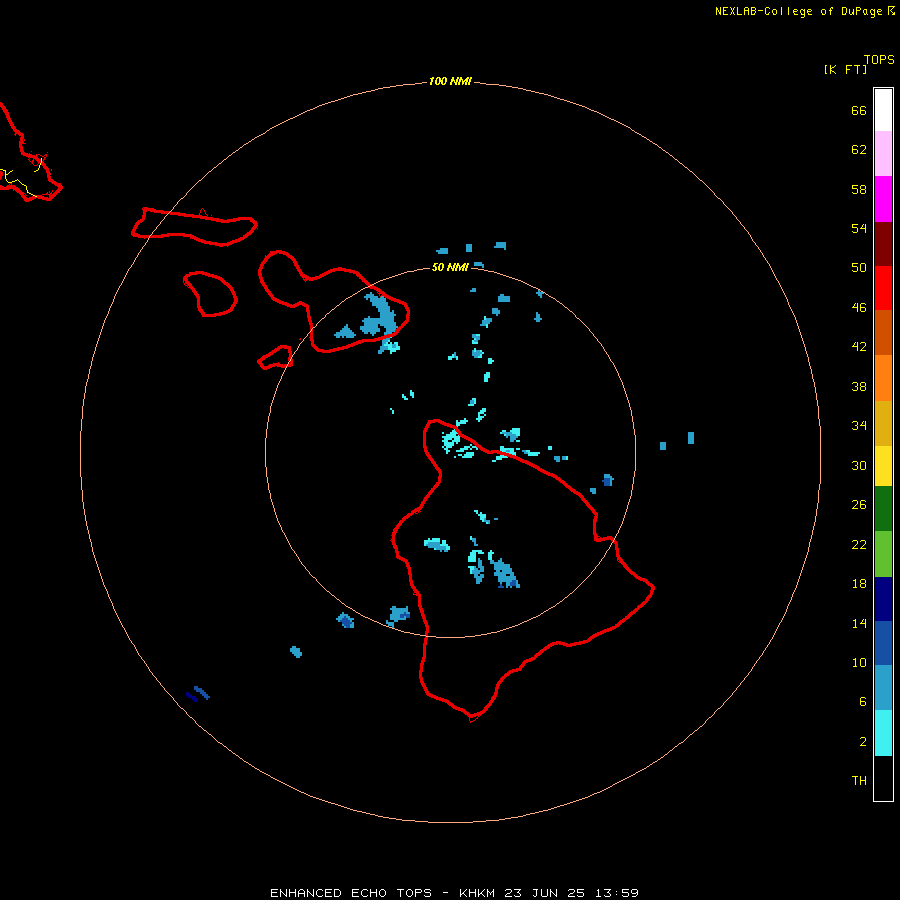Click the '22' legend value label
The image size is (900, 900).
pyautogui.click(x=859, y=545)
